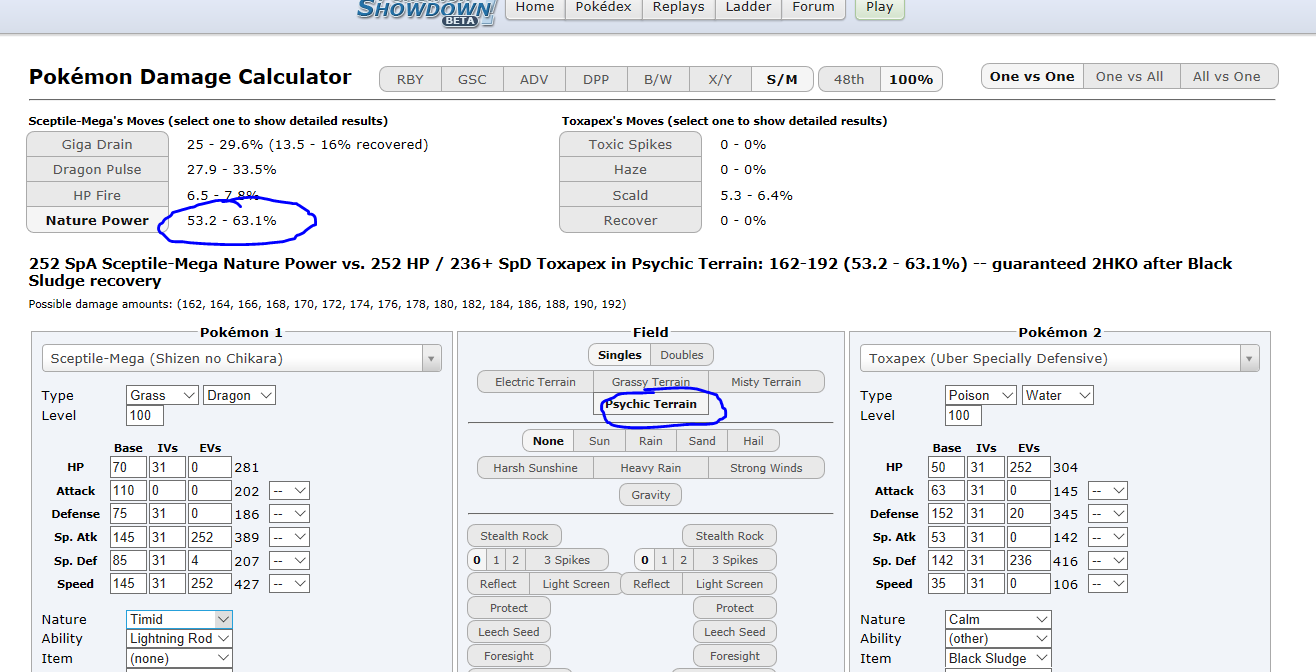
Task: Open the Pokédex tab
Action: coord(603,8)
